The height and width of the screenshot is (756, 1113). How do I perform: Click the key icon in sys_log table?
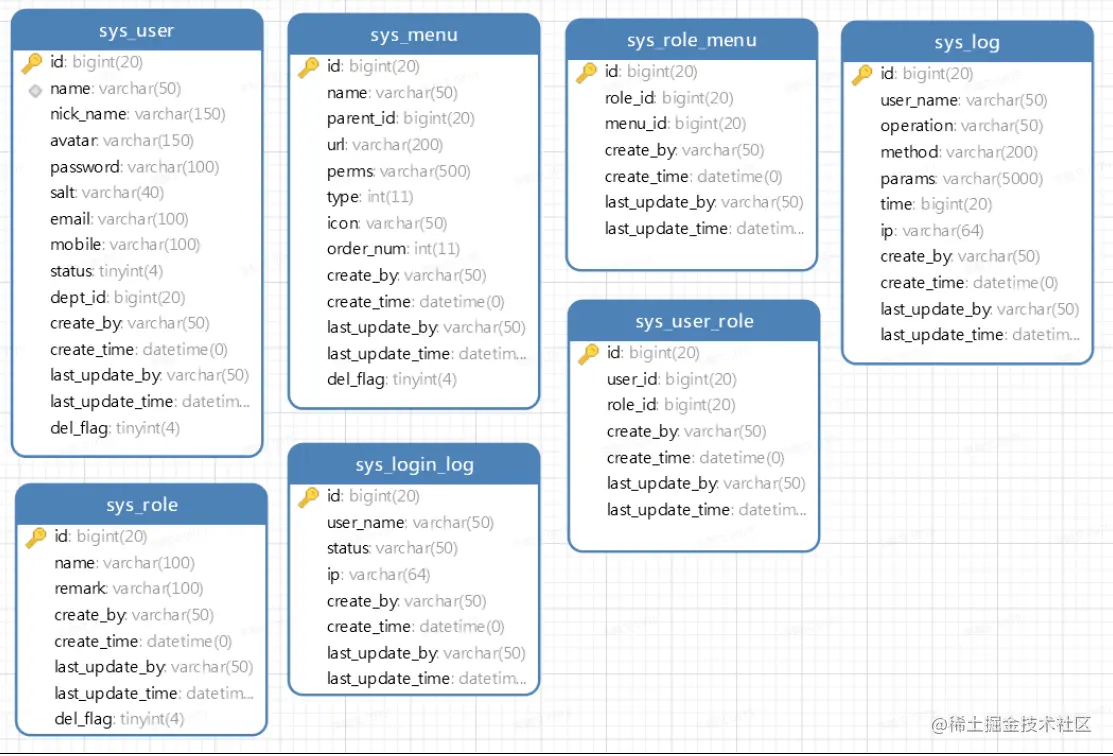click(862, 75)
